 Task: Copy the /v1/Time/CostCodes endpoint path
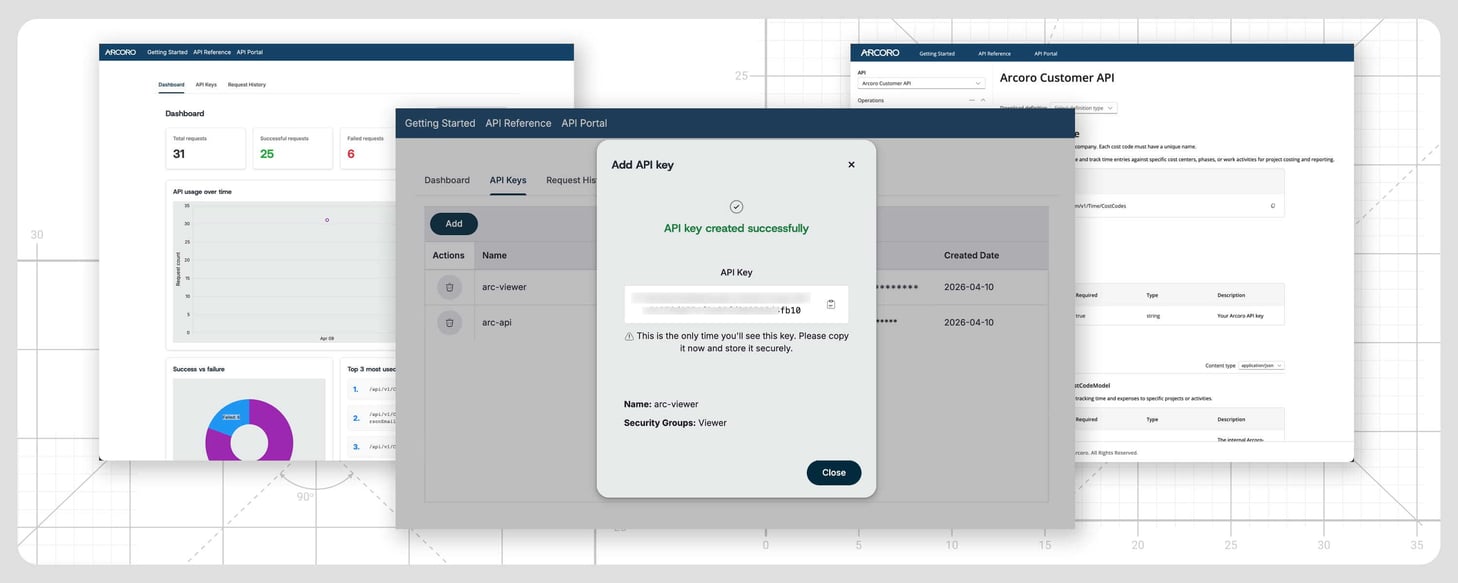(x=1272, y=205)
